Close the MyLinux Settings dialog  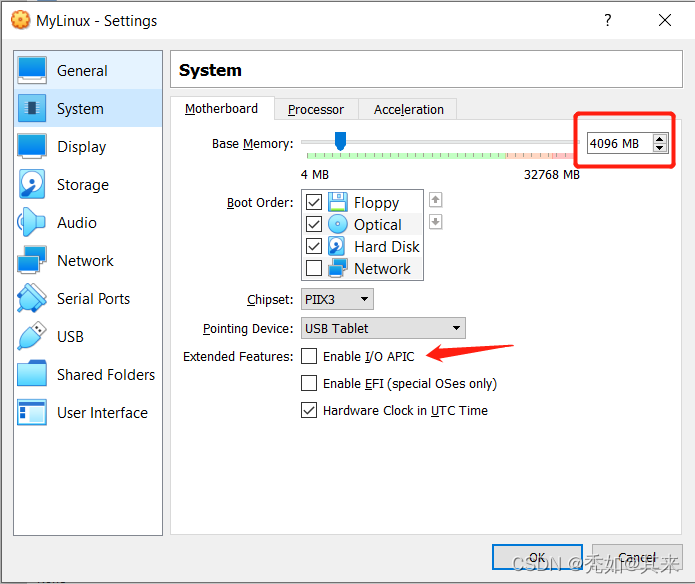664,20
